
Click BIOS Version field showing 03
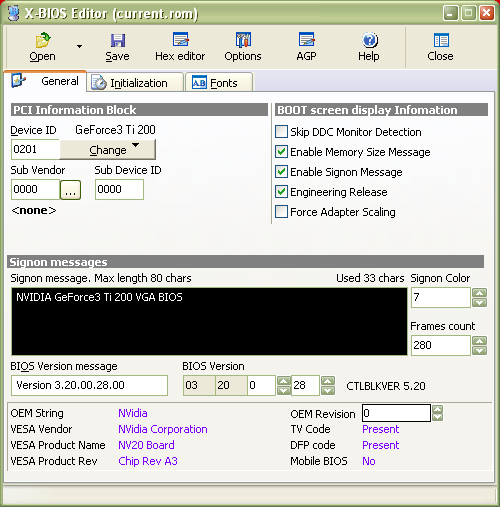[x=199, y=385]
